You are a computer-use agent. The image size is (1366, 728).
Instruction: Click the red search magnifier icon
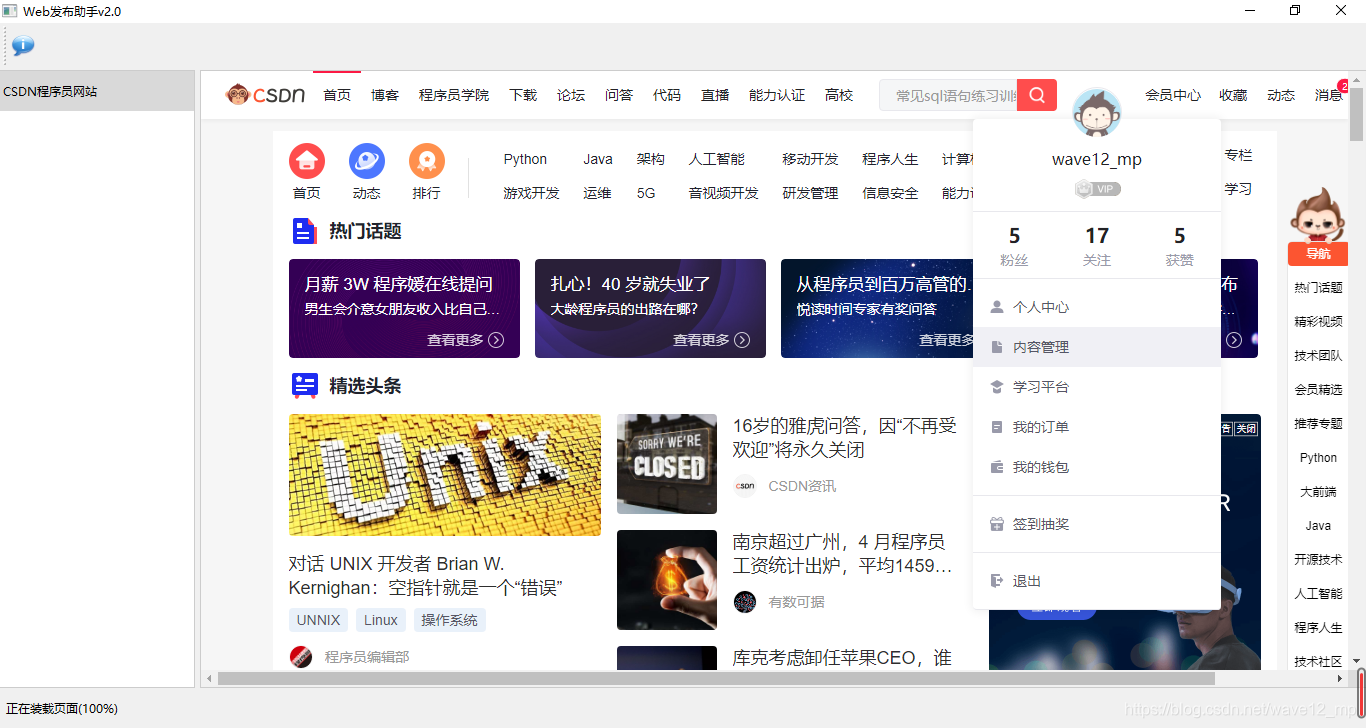coord(1037,94)
